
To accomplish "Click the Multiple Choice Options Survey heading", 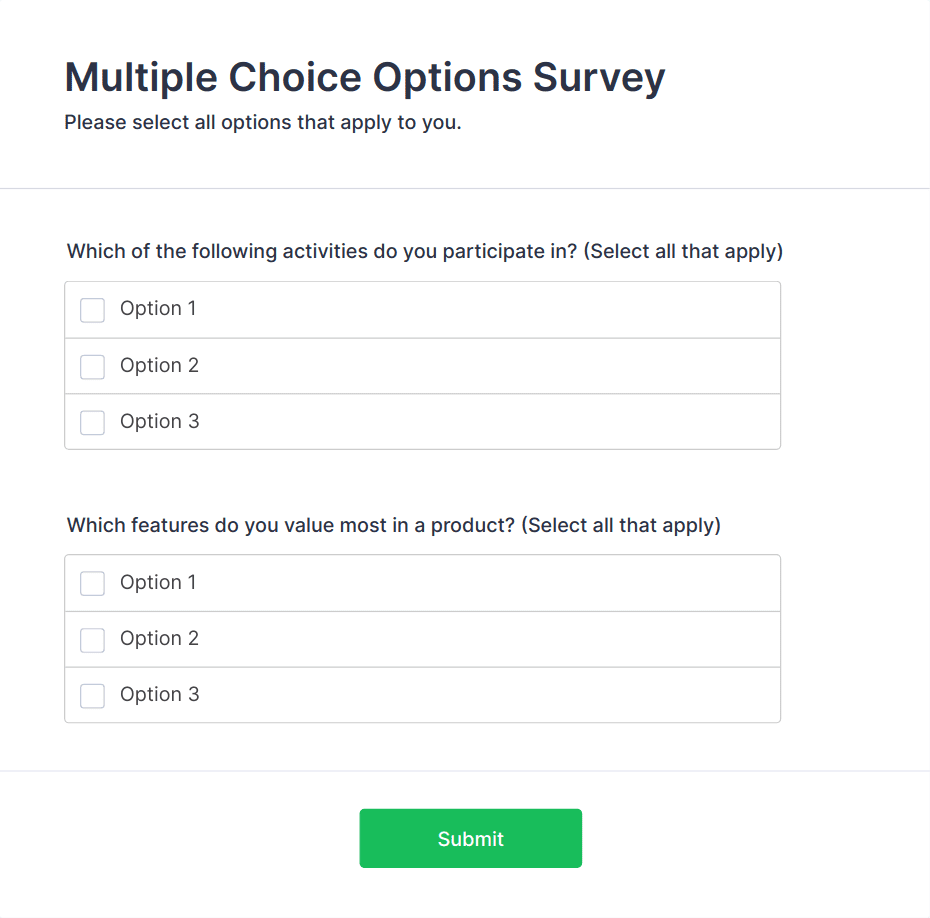I will (364, 77).
